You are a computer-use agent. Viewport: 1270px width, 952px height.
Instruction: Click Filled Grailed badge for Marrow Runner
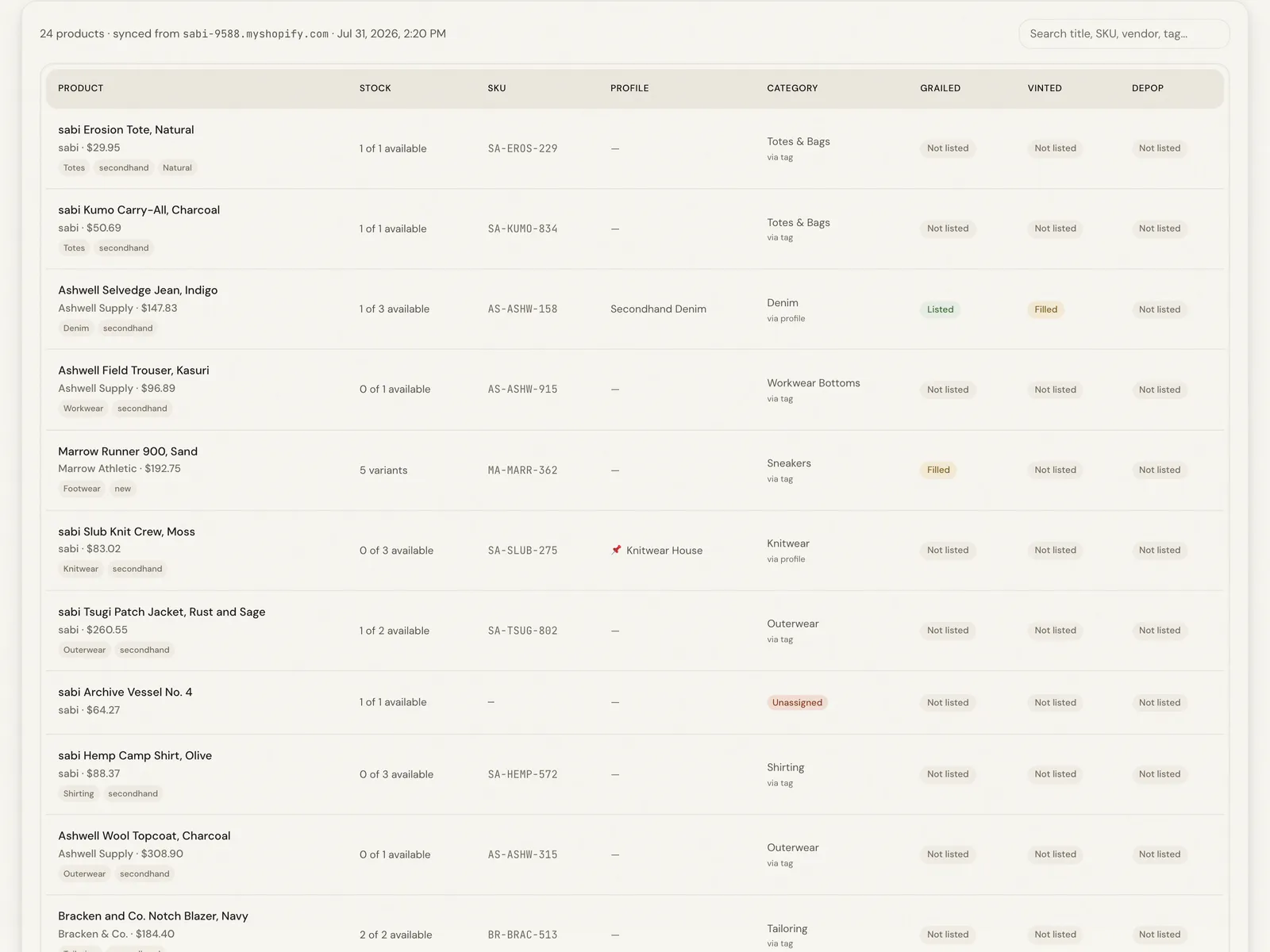938,470
